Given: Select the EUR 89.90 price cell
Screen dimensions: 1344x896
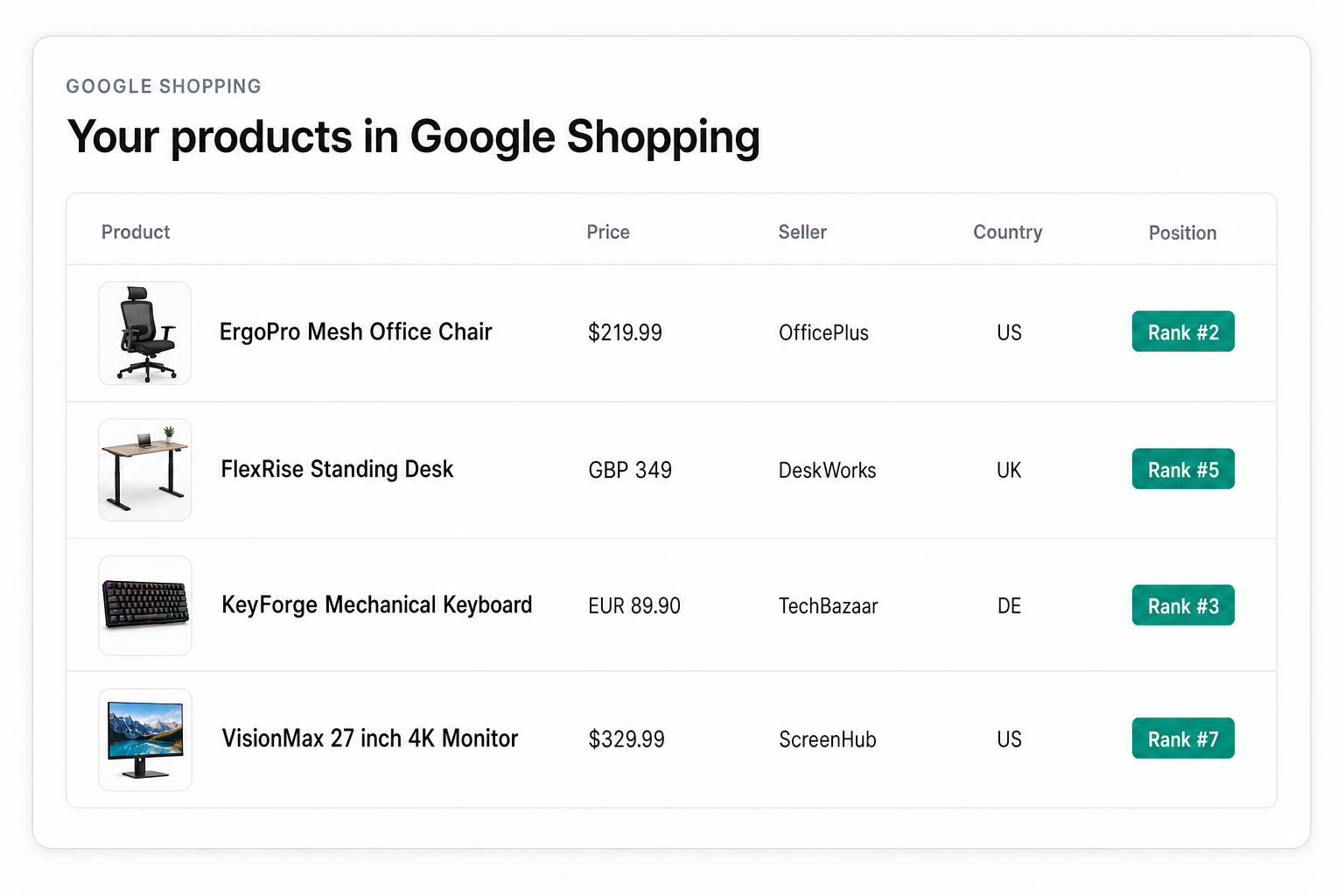Looking at the screenshot, I should click(634, 605).
